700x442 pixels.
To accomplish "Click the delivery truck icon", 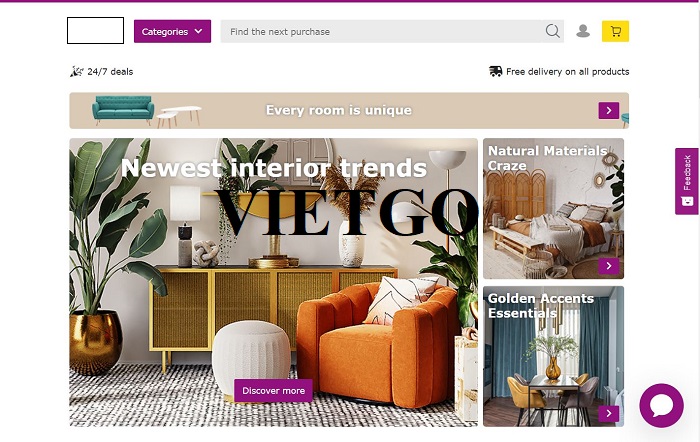I will point(496,71).
